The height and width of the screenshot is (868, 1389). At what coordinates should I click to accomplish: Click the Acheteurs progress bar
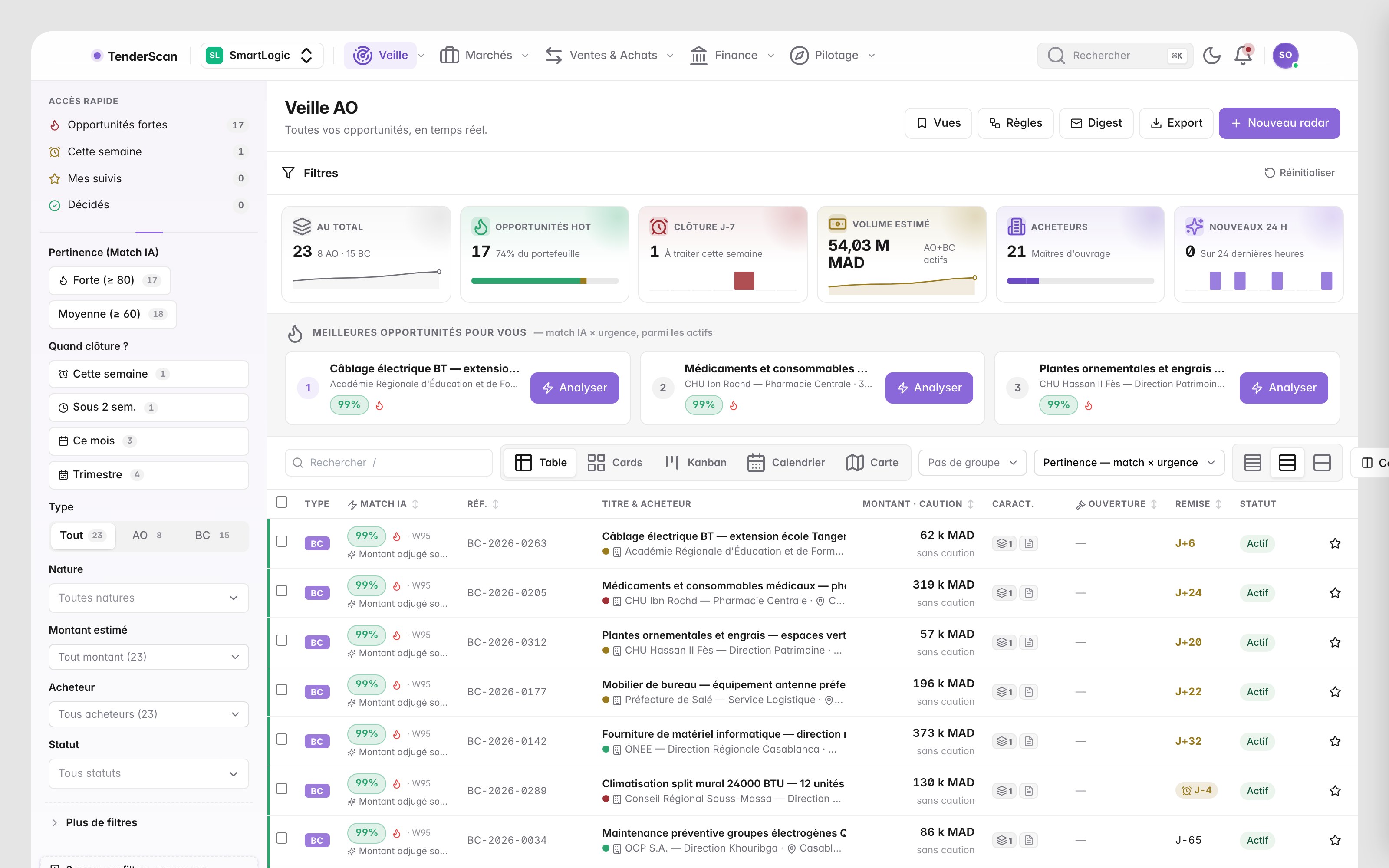1080,281
